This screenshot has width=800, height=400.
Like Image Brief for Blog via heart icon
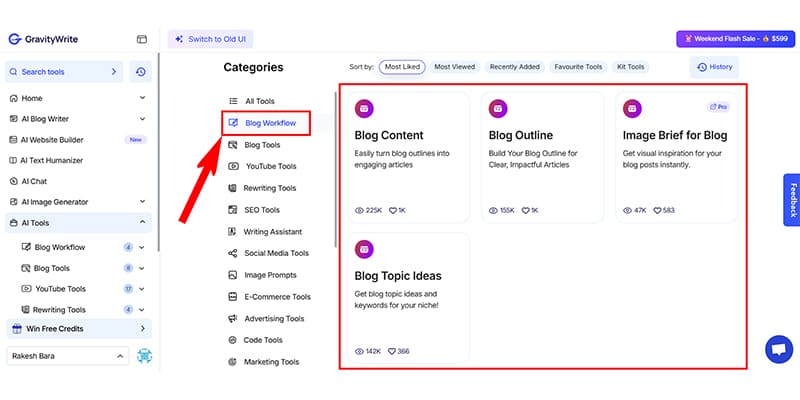(657, 210)
